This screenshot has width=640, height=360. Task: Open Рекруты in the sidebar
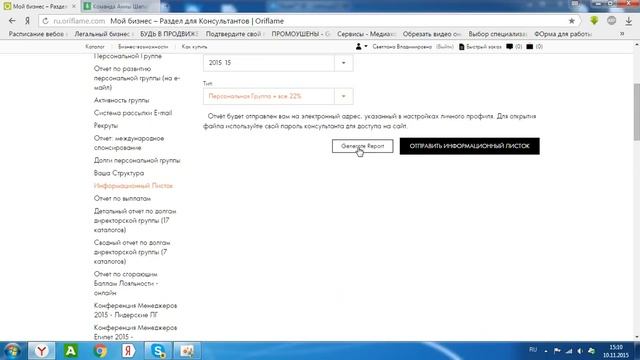[x=106, y=125]
